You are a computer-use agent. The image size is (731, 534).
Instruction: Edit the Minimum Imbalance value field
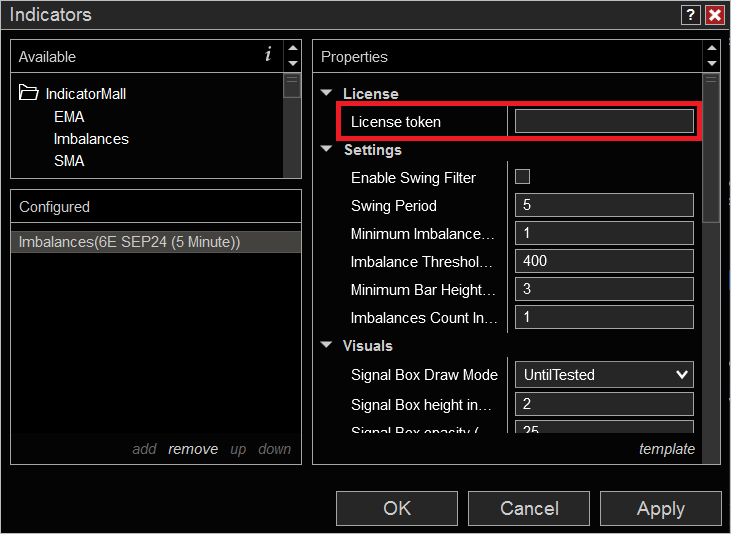[604, 233]
